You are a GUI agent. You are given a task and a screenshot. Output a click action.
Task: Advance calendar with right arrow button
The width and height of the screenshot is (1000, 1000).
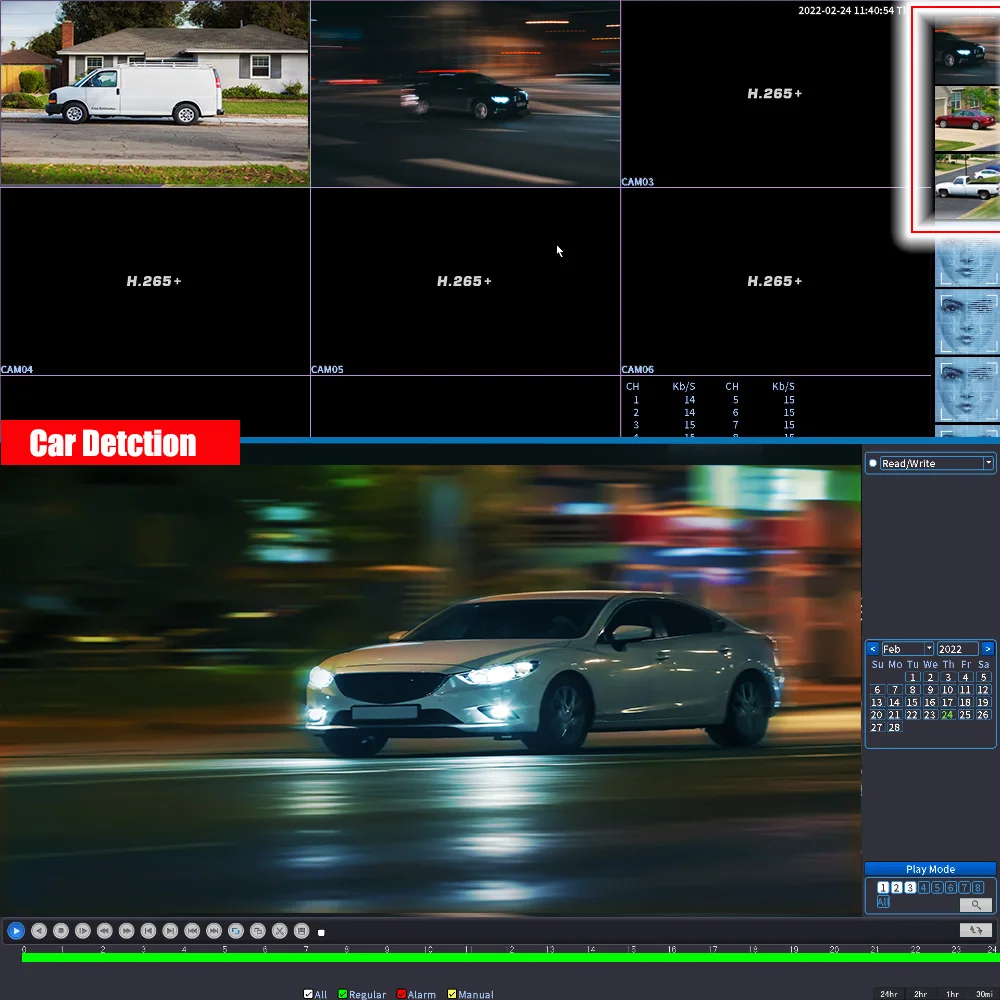(988, 649)
